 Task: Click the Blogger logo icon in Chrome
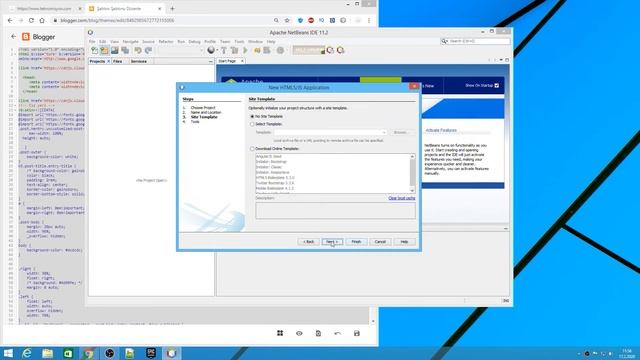pyautogui.click(x=26, y=37)
